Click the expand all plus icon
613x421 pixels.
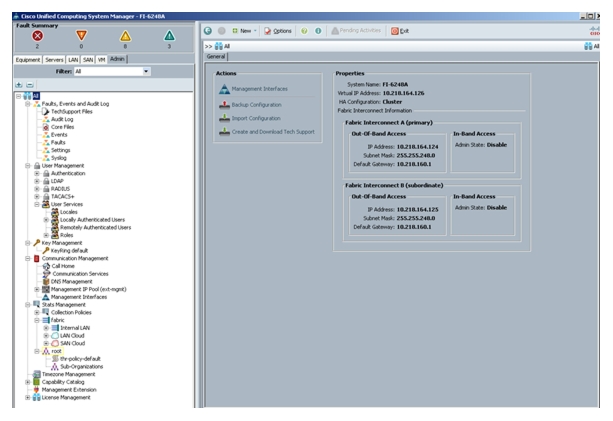pyautogui.click(x=19, y=84)
